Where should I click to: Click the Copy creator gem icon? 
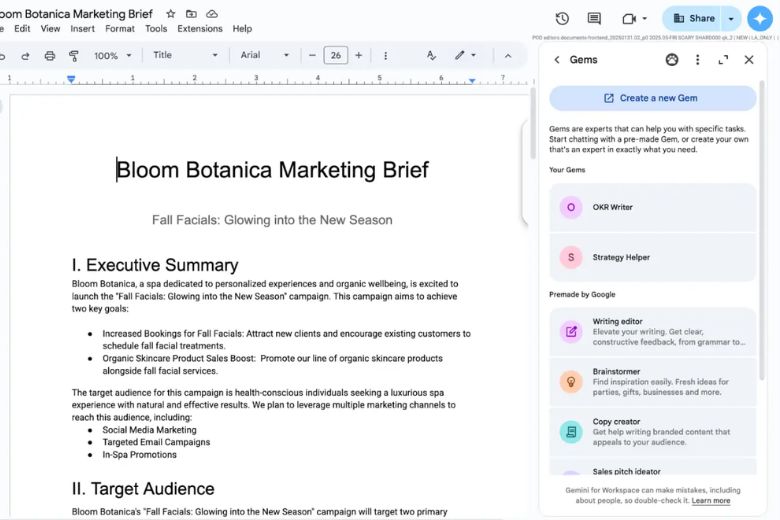pos(571,431)
